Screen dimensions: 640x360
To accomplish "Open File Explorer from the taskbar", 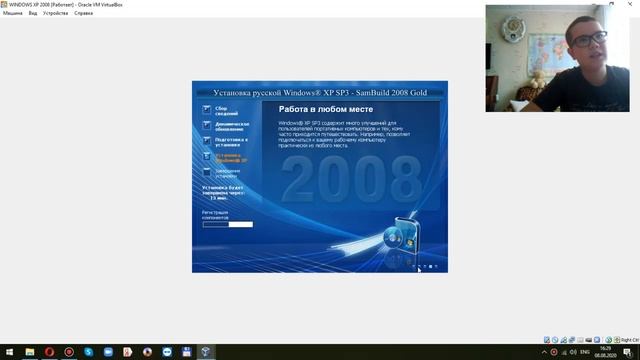I will 30,352.
